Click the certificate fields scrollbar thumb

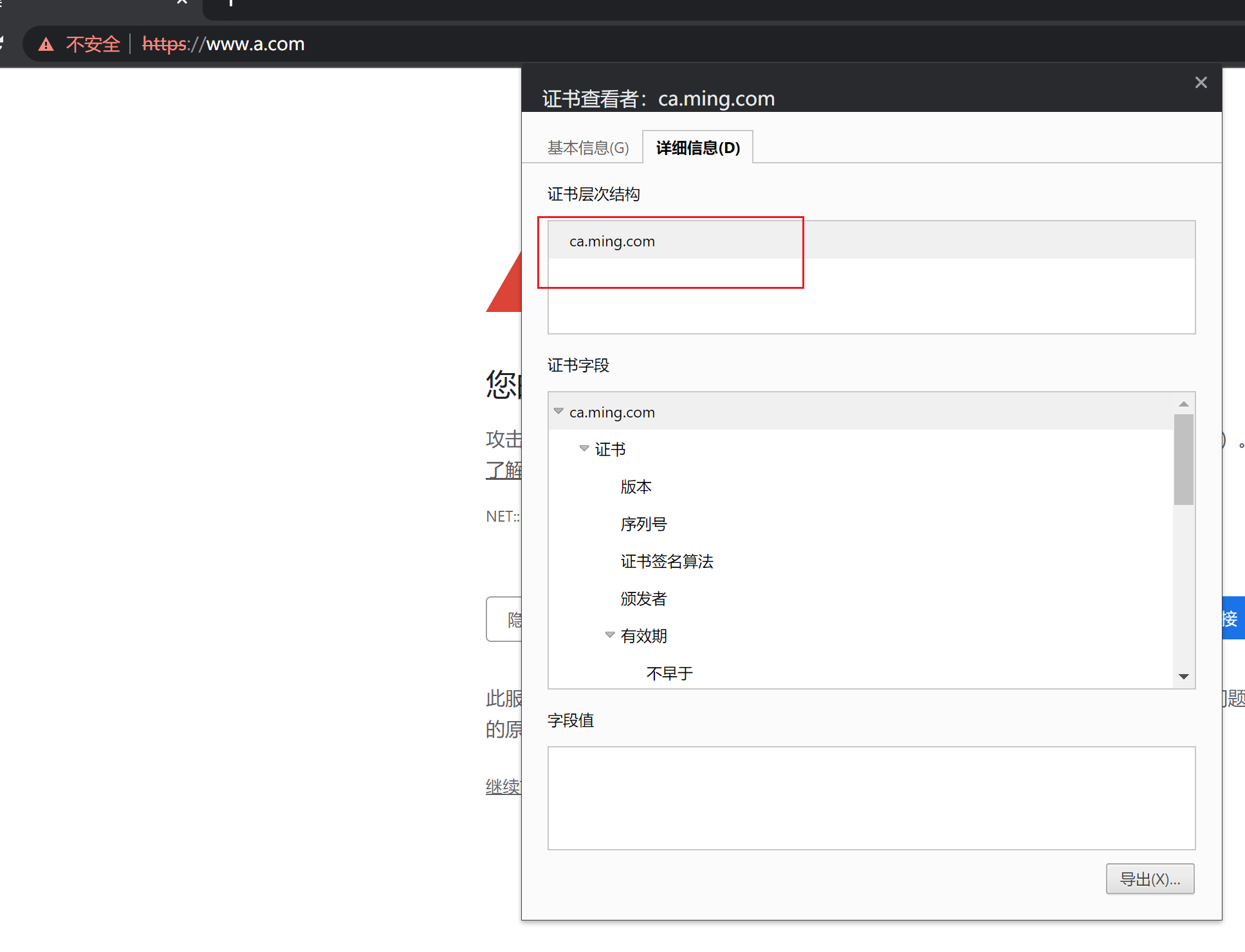1183,459
